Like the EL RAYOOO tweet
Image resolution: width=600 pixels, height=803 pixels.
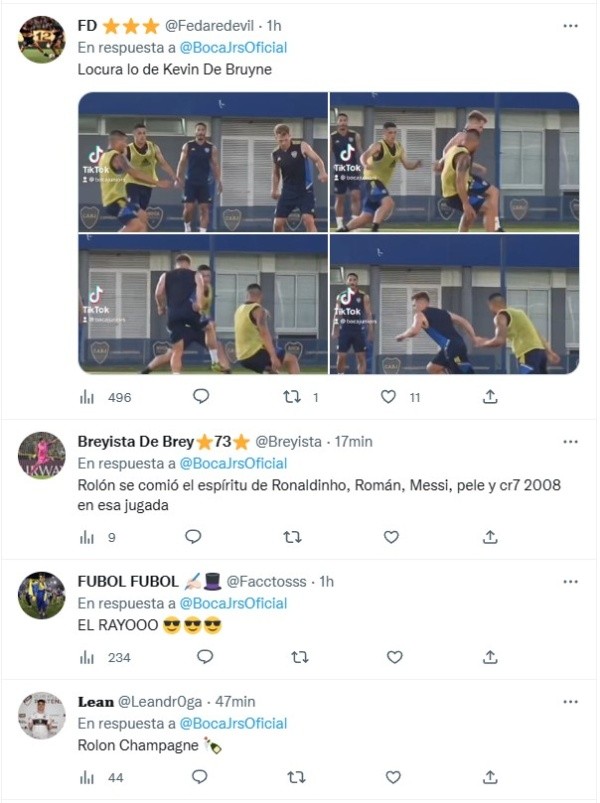(x=394, y=657)
